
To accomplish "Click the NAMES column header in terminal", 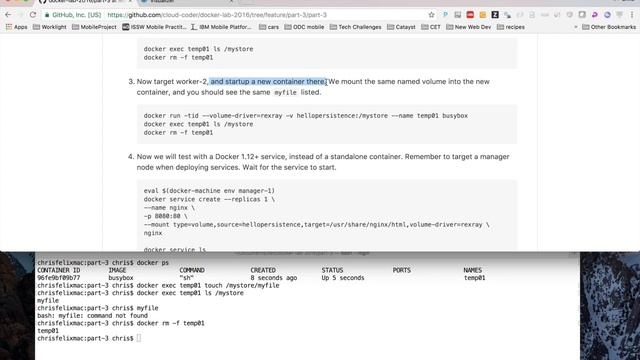I will pos(473,270).
